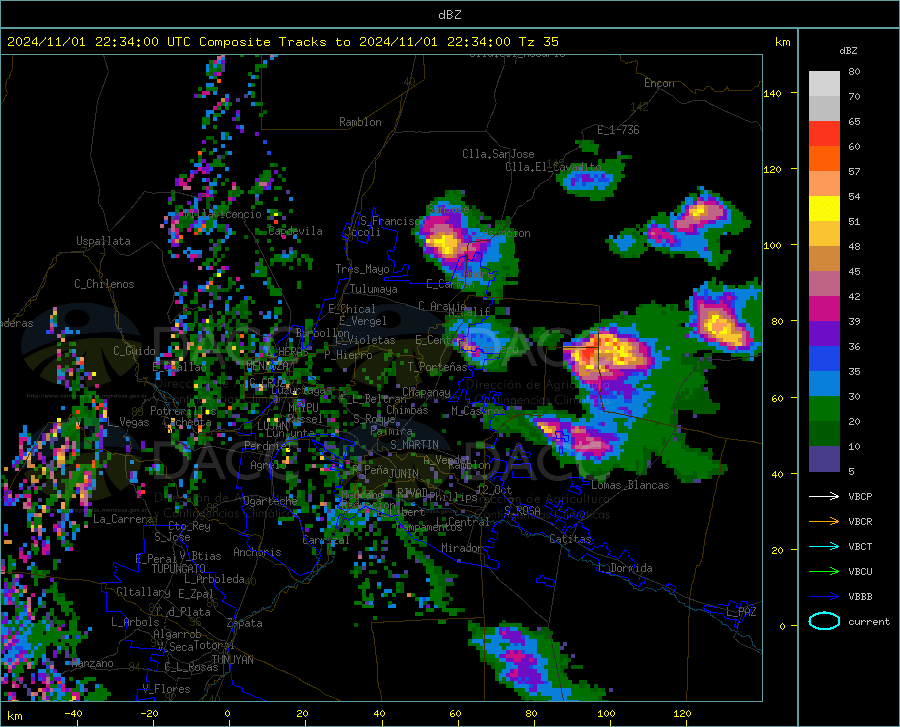Image resolution: width=900 pixels, height=727 pixels.
Task: Click the green VBCU arrow in legend
Action: coord(824,572)
